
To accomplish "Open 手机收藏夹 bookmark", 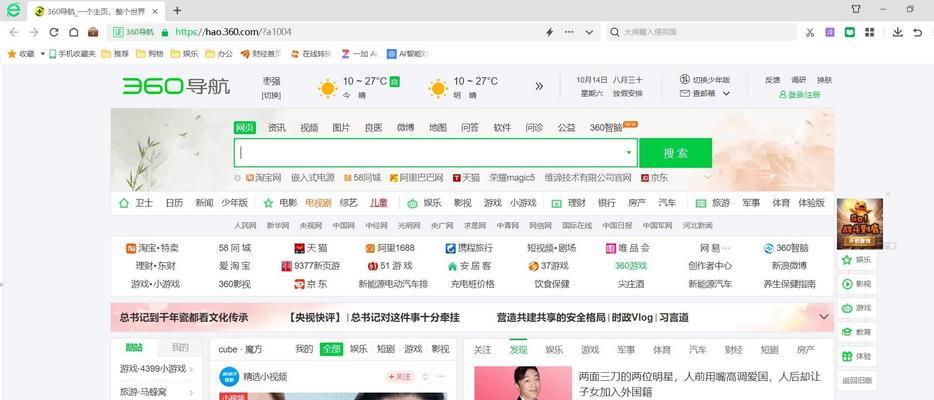I will pyautogui.click(x=73, y=54).
